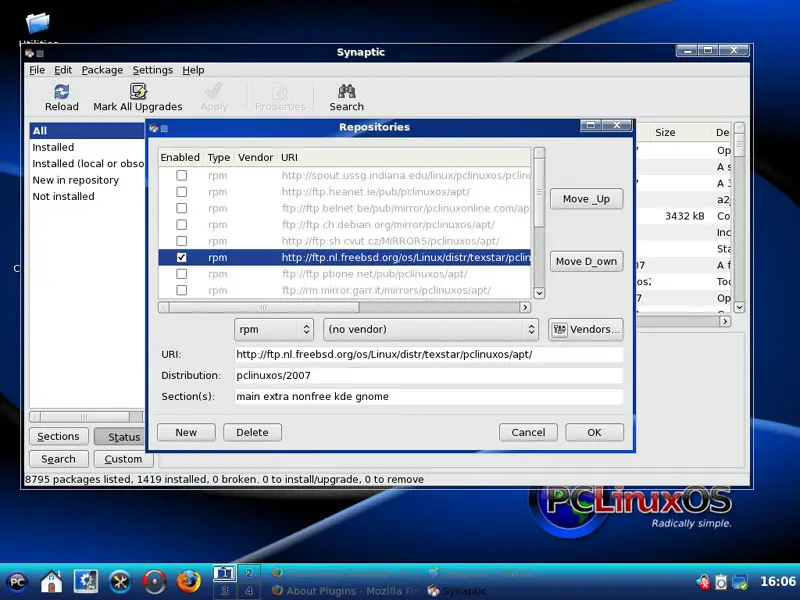The width and height of the screenshot is (800, 600).
Task: Launch the red lifebuoy panel application
Action: [x=154, y=582]
